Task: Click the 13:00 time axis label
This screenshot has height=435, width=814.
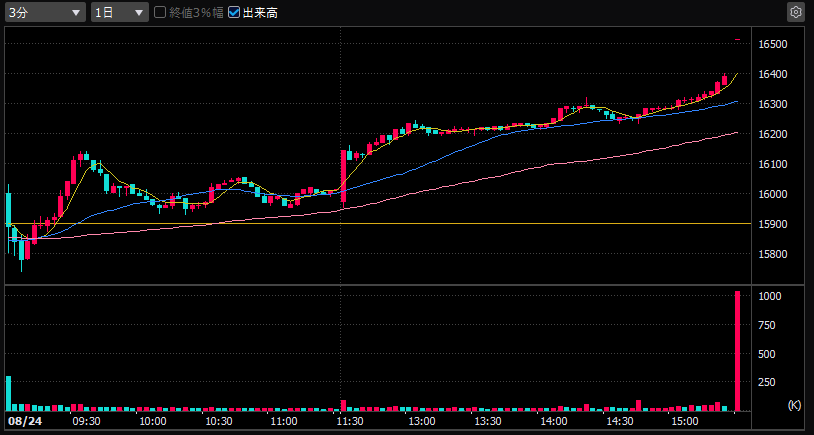Action: pyautogui.click(x=422, y=421)
